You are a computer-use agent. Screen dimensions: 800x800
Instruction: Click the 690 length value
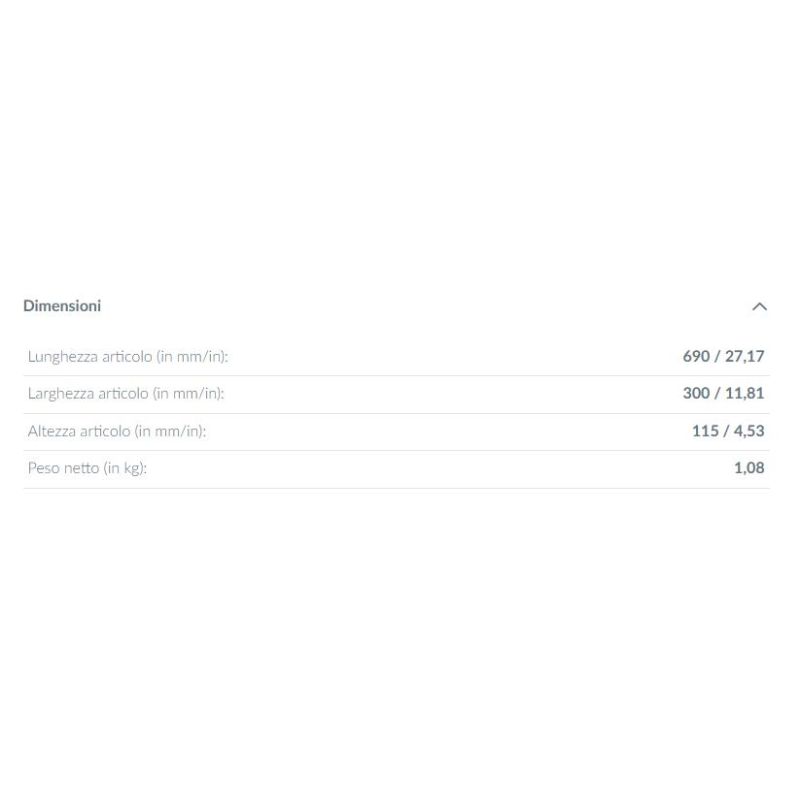click(696, 356)
